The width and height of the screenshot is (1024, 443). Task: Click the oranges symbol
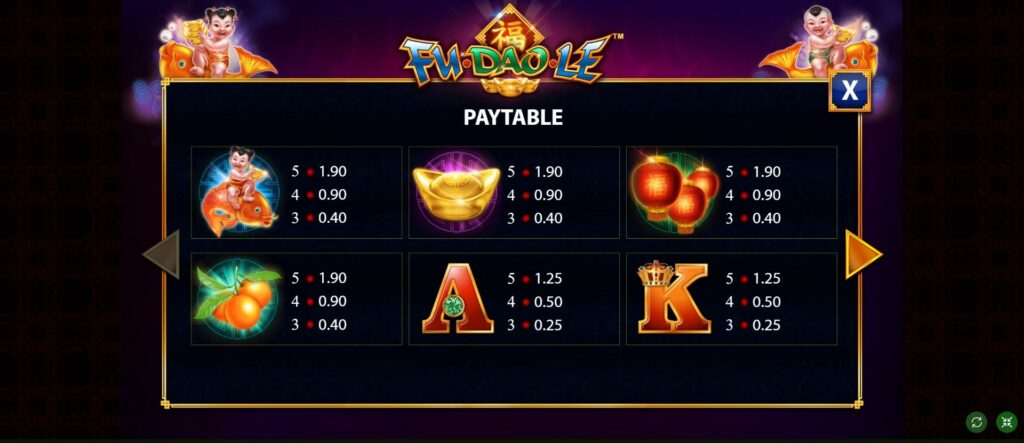238,299
